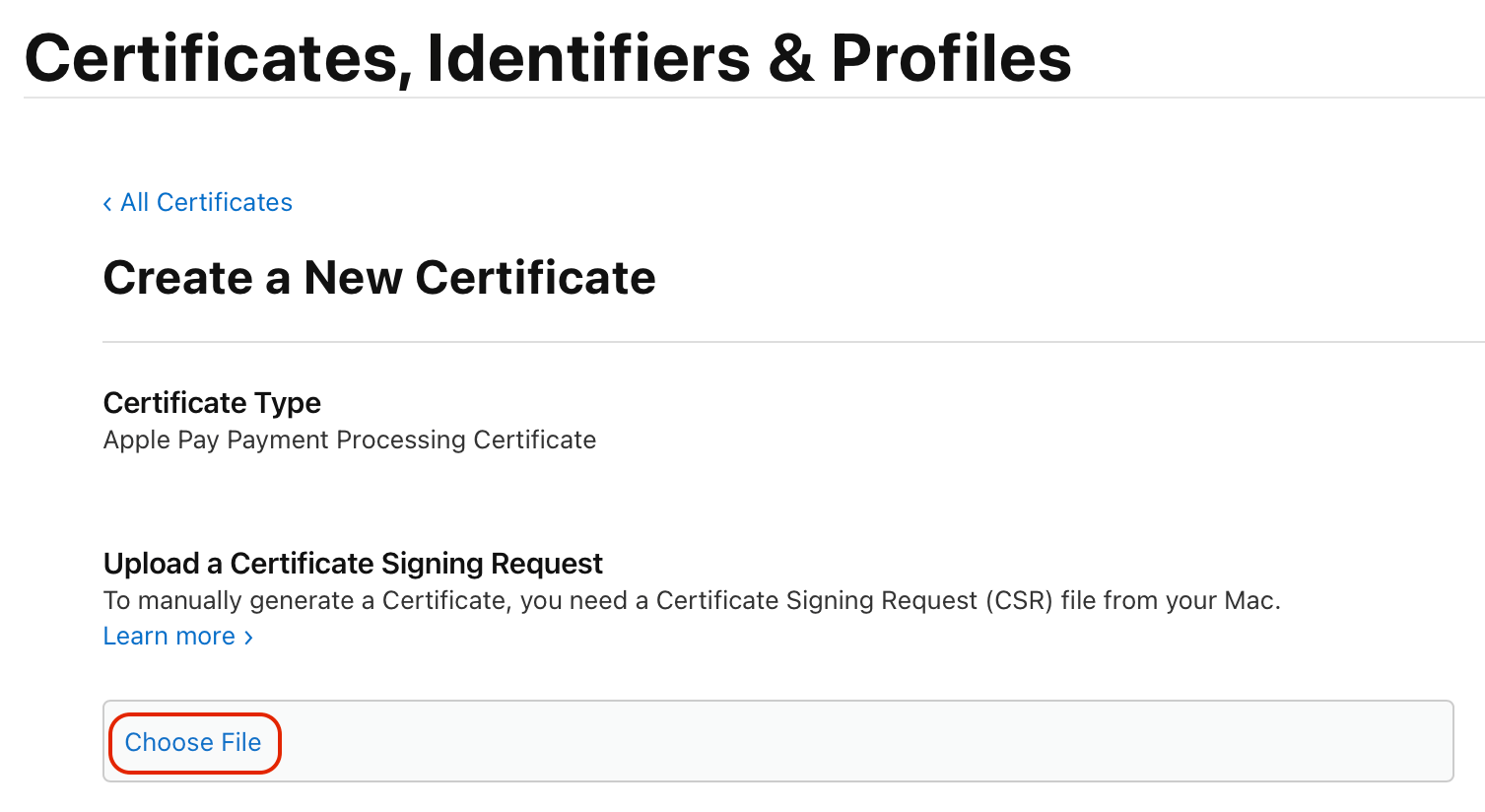This screenshot has height=812, width=1485.
Task: Click the Create a New Certificate heading
Action: tap(379, 278)
